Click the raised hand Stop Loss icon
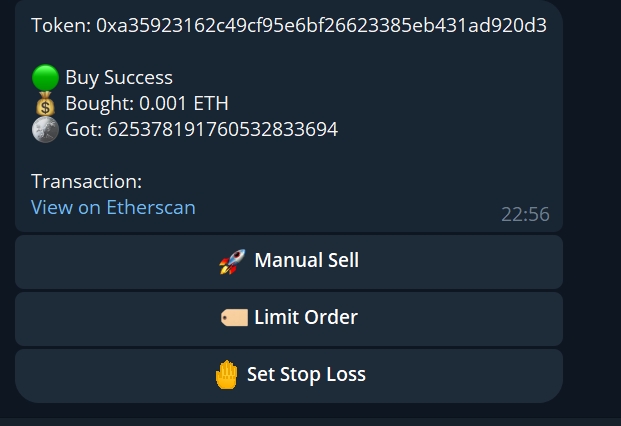The width and height of the screenshot is (621, 426). 227,375
